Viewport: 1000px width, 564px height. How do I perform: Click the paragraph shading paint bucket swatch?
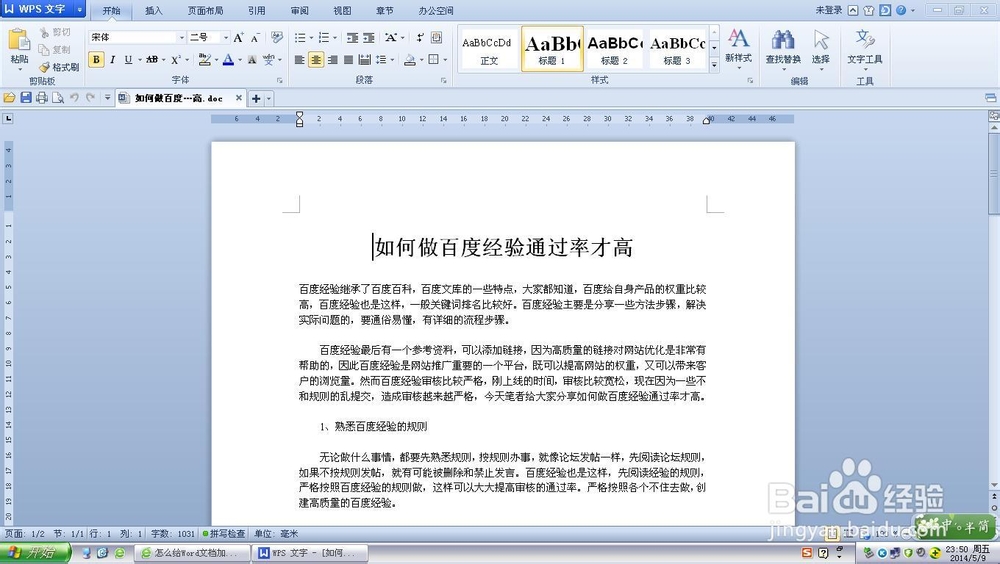pos(410,60)
